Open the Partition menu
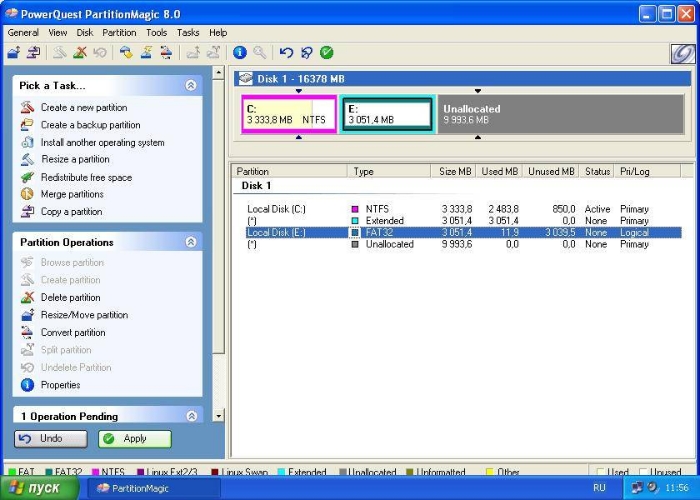This screenshot has height=500, width=700. coord(119,32)
